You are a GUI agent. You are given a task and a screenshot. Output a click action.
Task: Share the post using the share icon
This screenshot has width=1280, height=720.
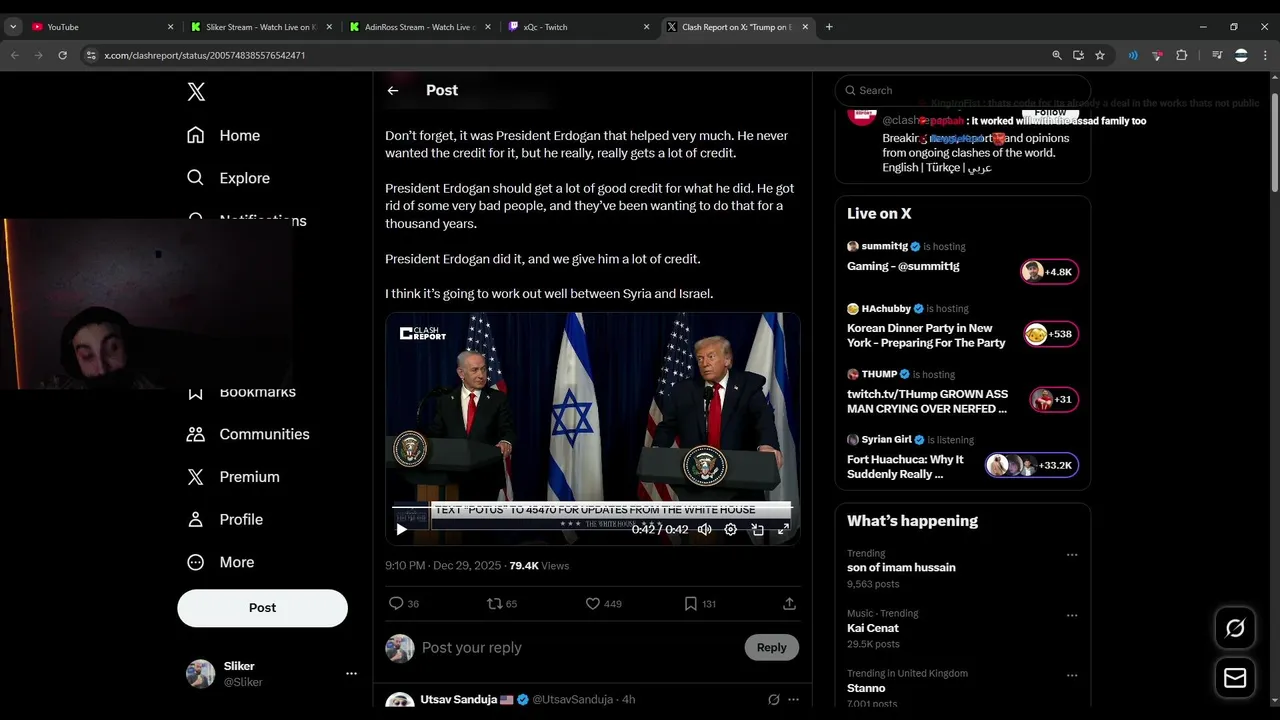[789, 604]
